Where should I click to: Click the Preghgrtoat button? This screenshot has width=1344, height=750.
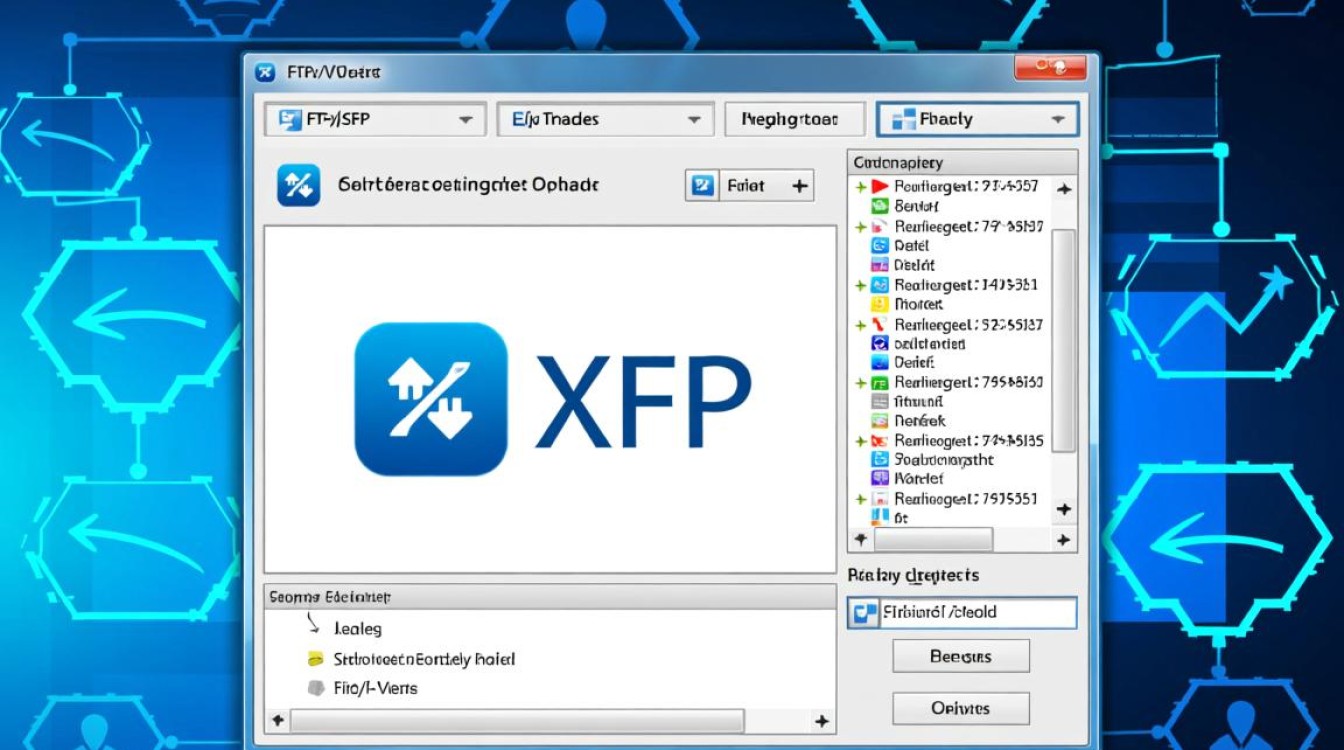pyautogui.click(x=794, y=119)
